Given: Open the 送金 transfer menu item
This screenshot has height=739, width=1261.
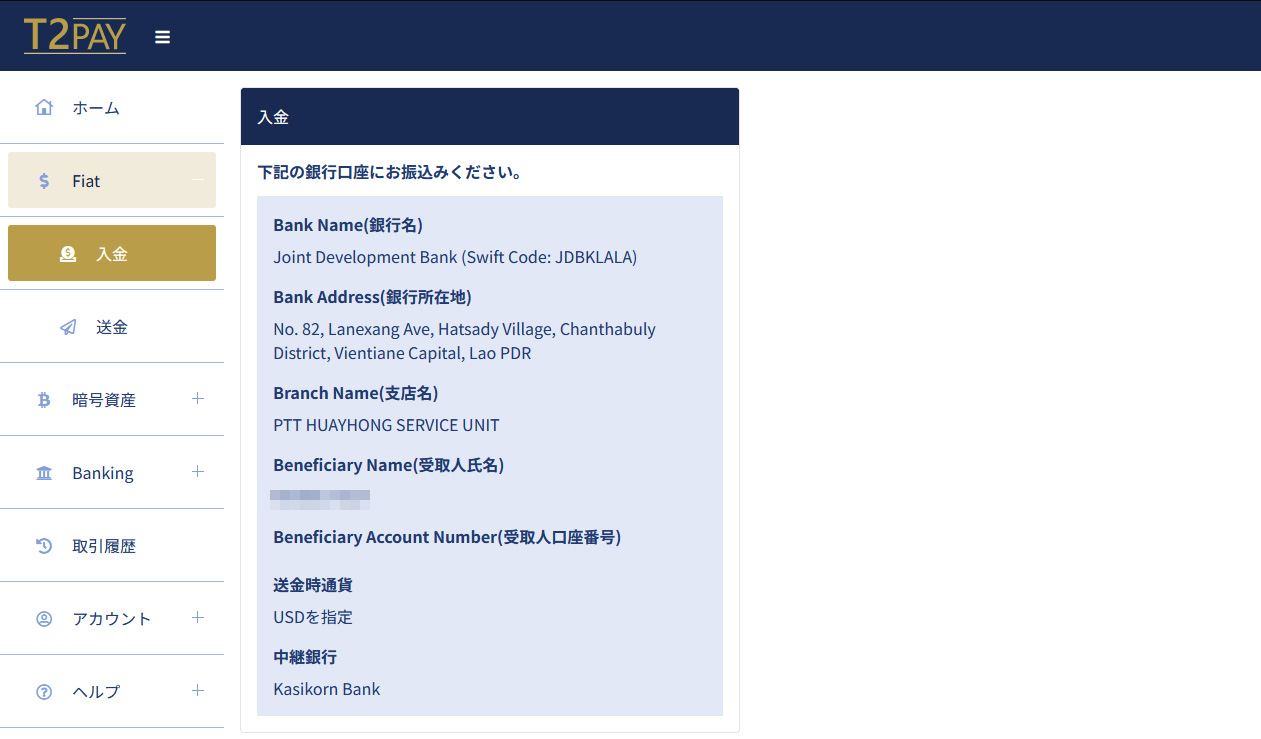Looking at the screenshot, I should coord(112,326).
